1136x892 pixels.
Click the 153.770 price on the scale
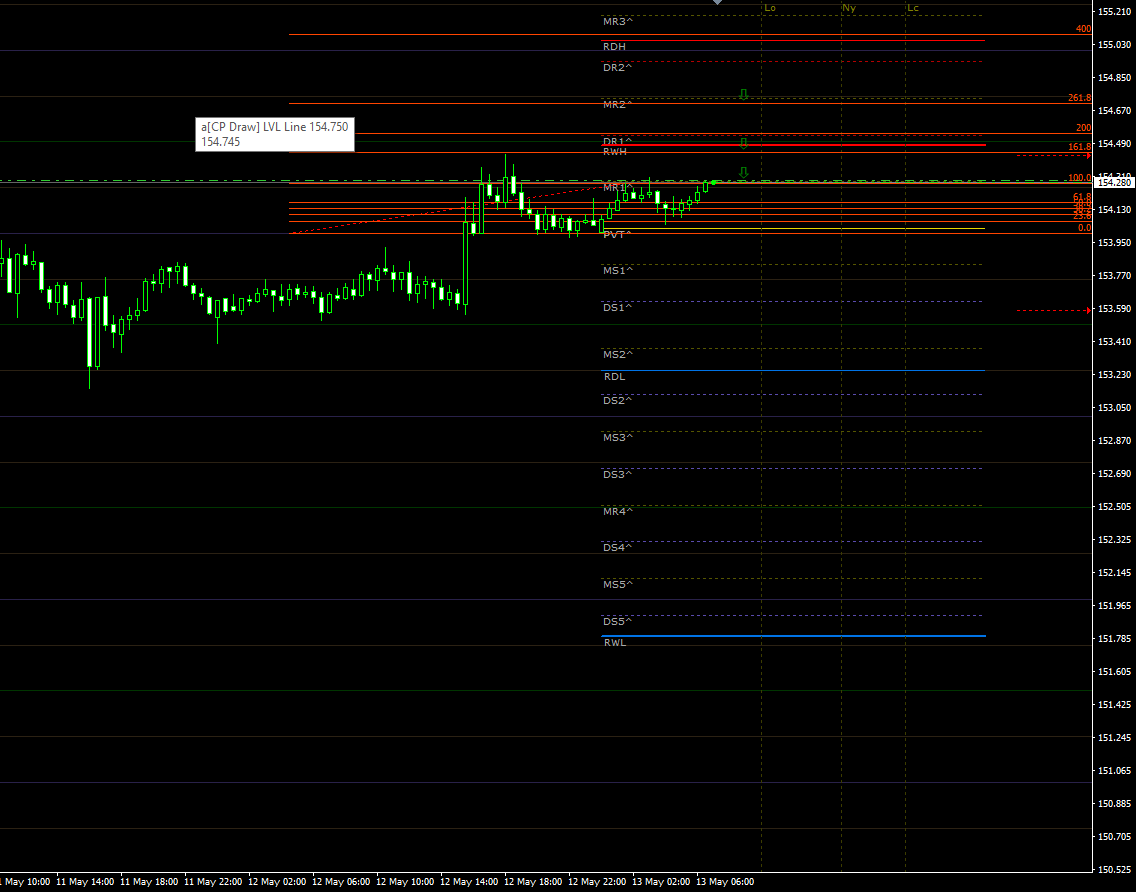pos(1114,275)
